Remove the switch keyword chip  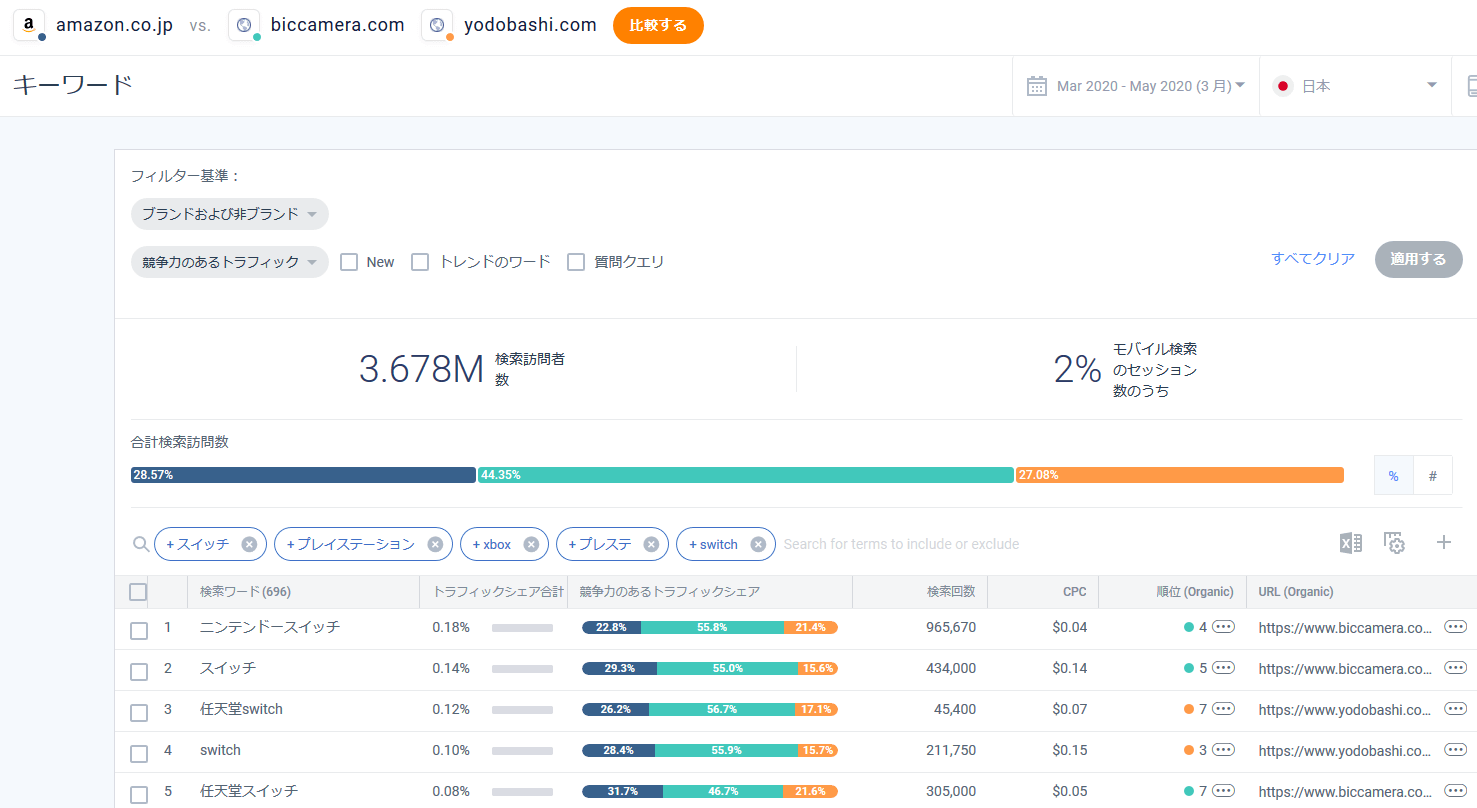coord(758,544)
